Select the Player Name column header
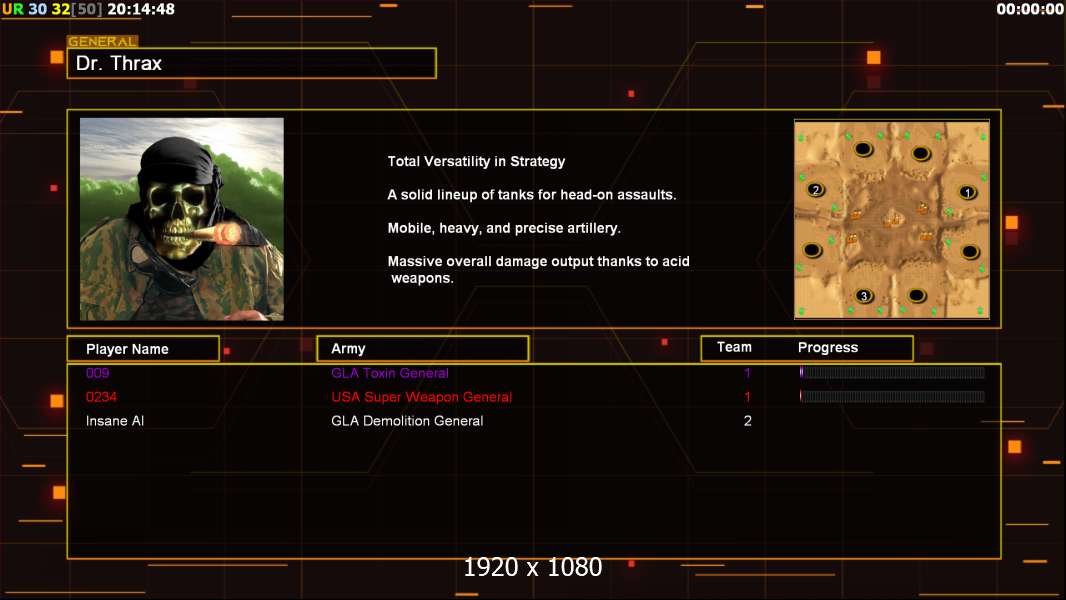Screen dimensions: 1066x600 point(143,349)
